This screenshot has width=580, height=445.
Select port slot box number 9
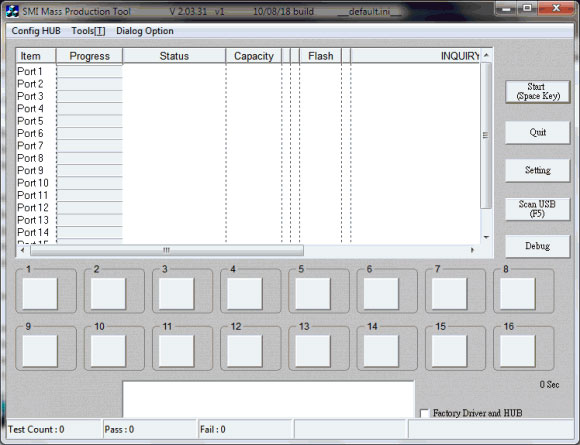click(40, 351)
